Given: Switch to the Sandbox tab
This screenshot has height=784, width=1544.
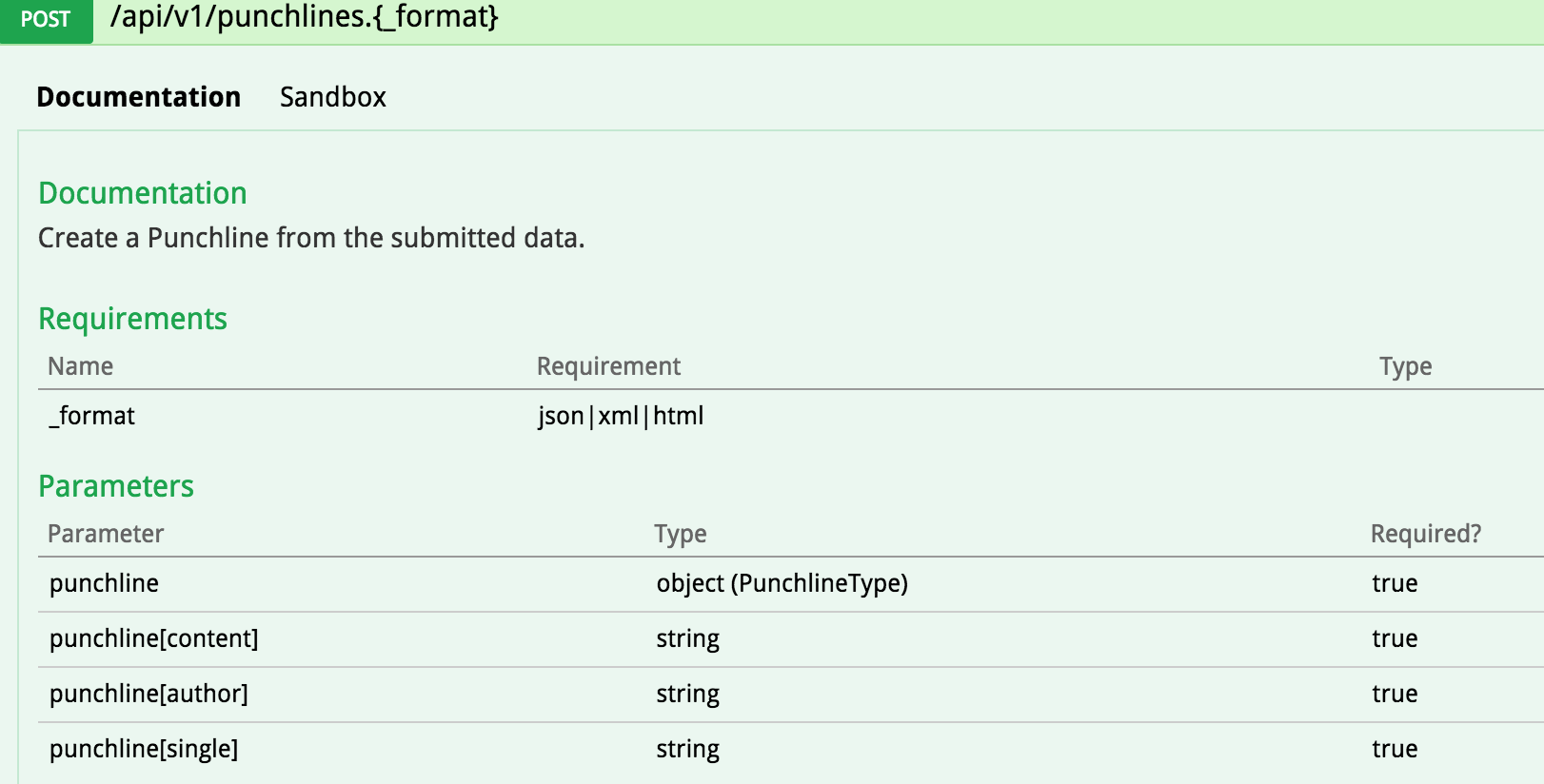Looking at the screenshot, I should tap(332, 97).
